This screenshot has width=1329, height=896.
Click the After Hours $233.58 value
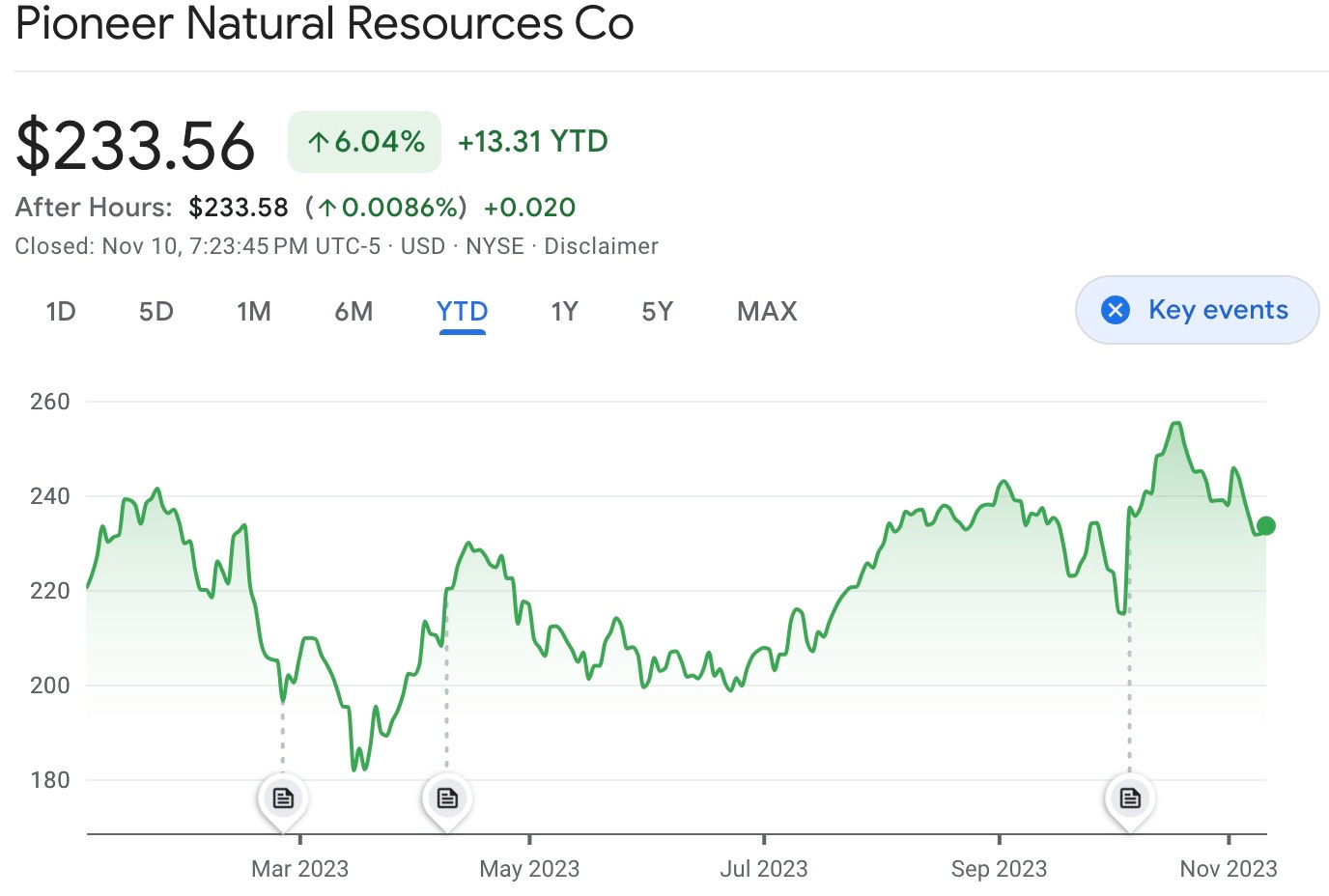tap(239, 208)
